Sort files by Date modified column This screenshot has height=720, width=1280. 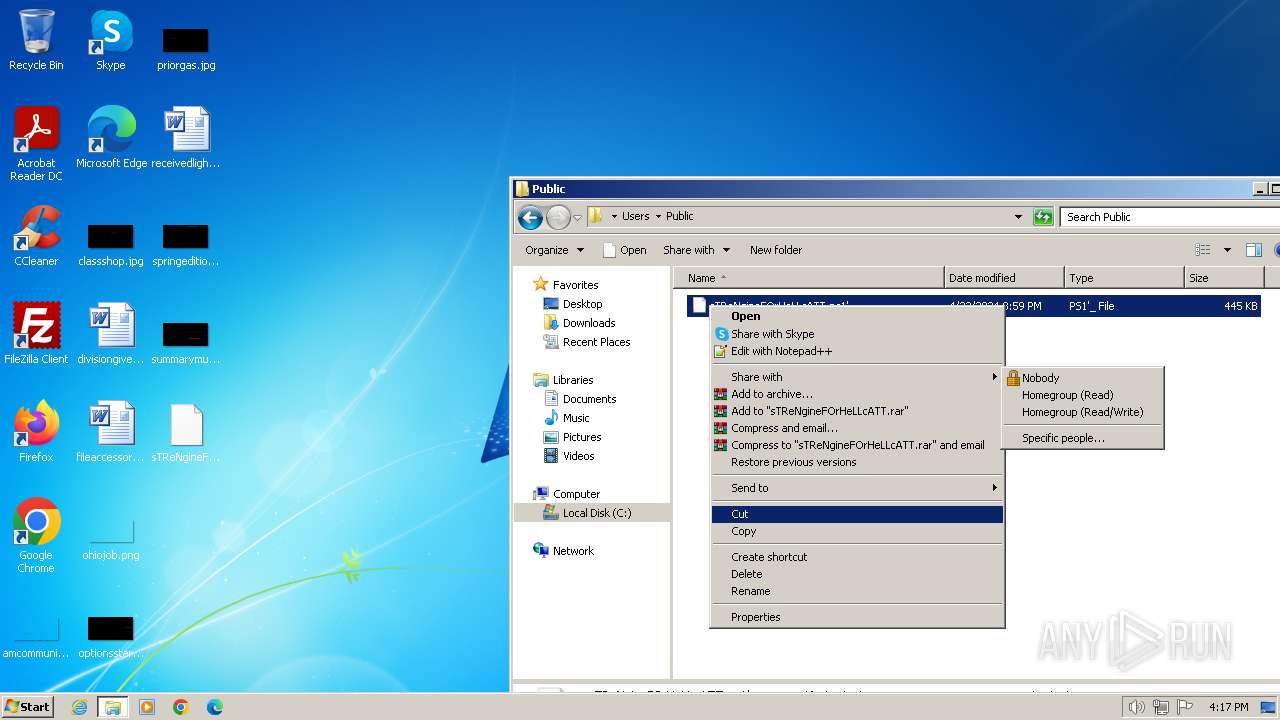coord(1004,278)
